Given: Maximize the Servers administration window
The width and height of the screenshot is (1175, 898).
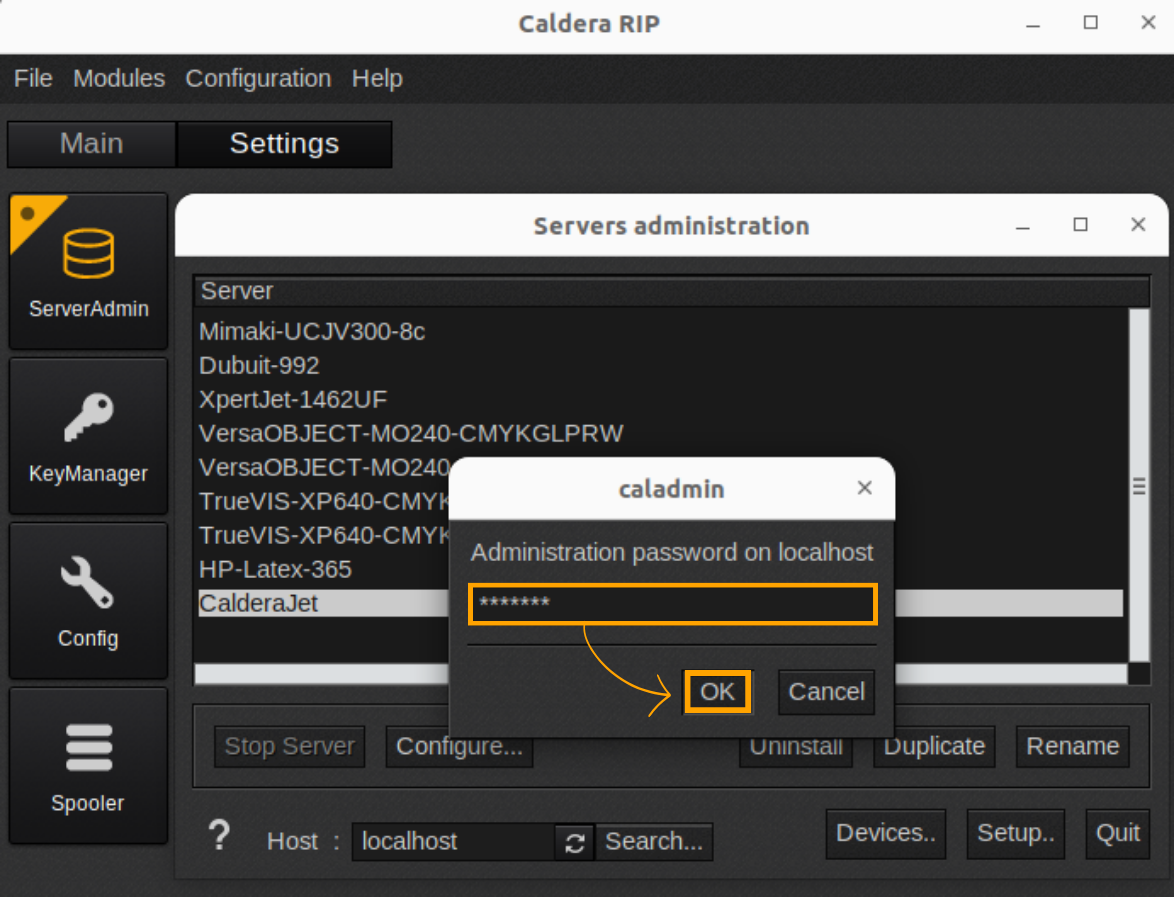Looking at the screenshot, I should click(x=1080, y=225).
